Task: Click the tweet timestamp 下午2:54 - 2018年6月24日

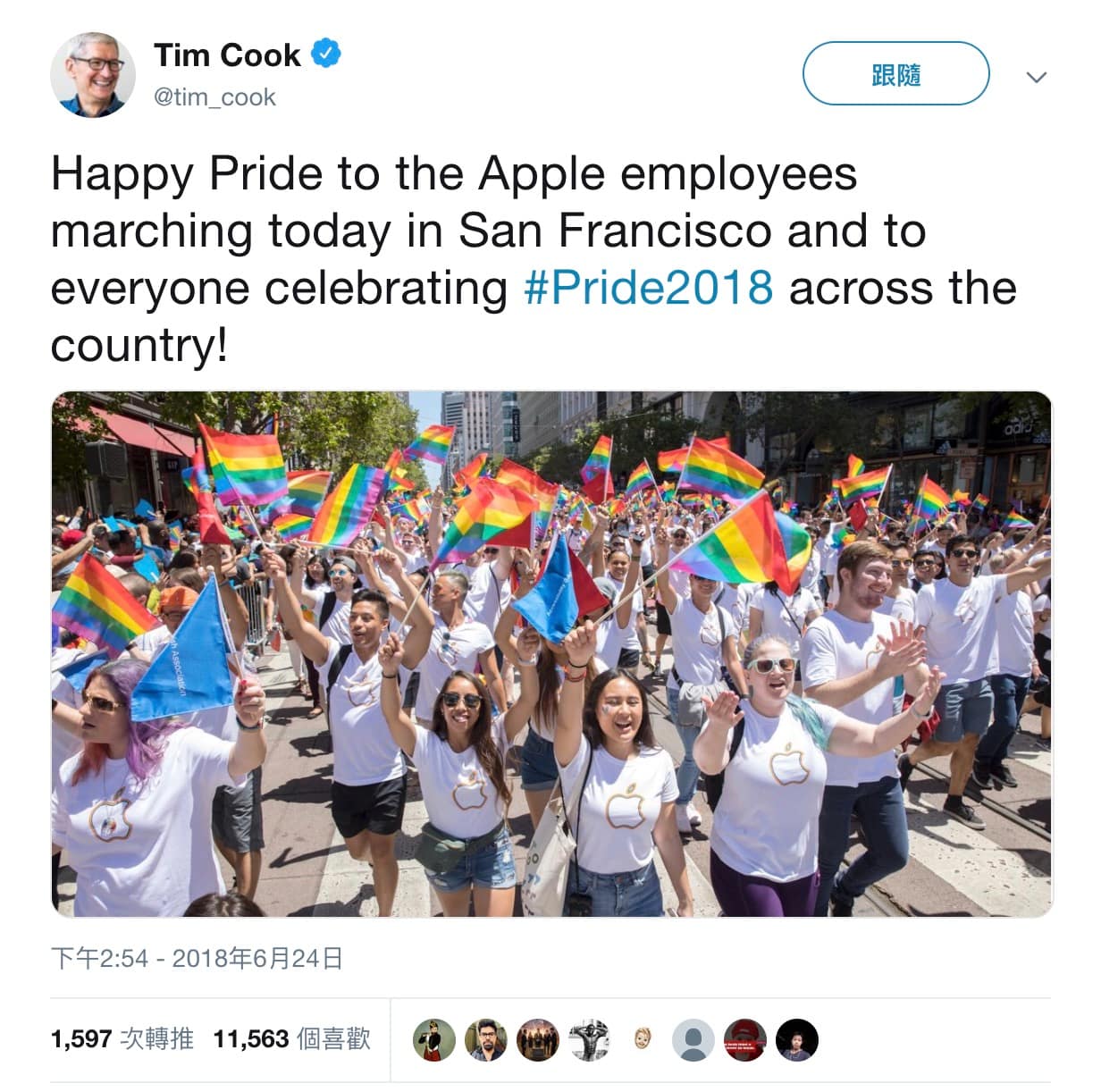Action: pyautogui.click(x=198, y=959)
